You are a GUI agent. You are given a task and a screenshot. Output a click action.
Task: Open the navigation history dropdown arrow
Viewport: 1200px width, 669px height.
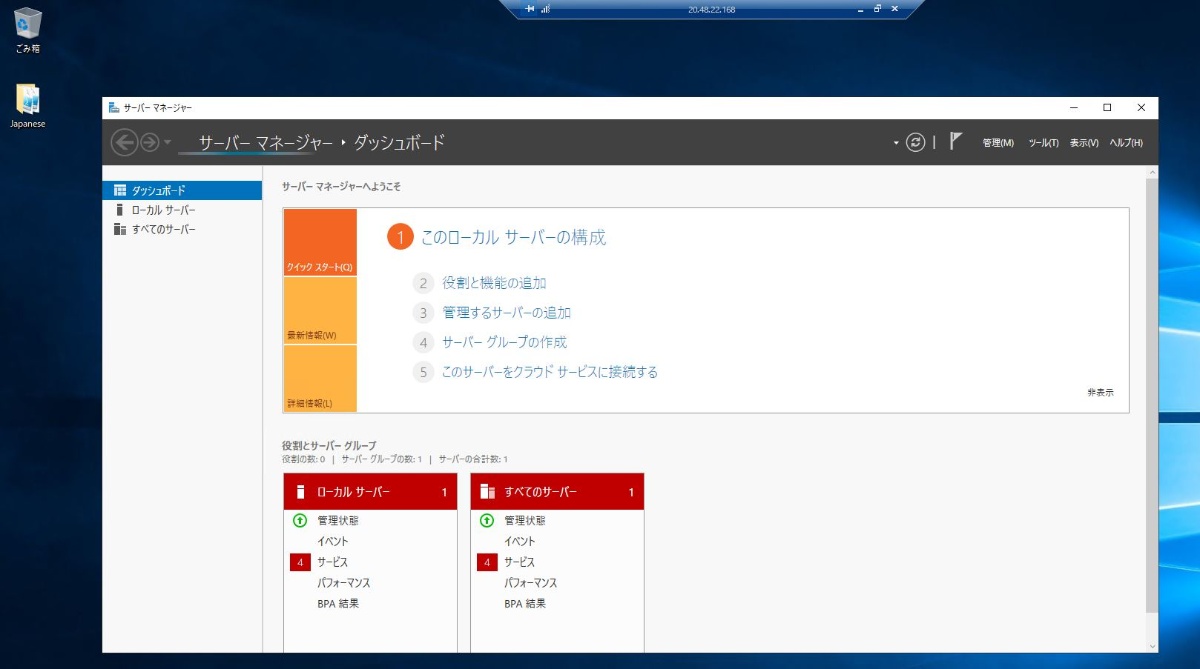click(x=167, y=144)
